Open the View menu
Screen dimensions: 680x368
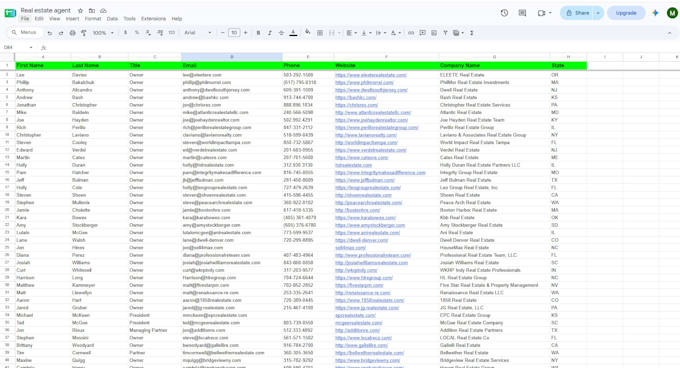pos(55,19)
